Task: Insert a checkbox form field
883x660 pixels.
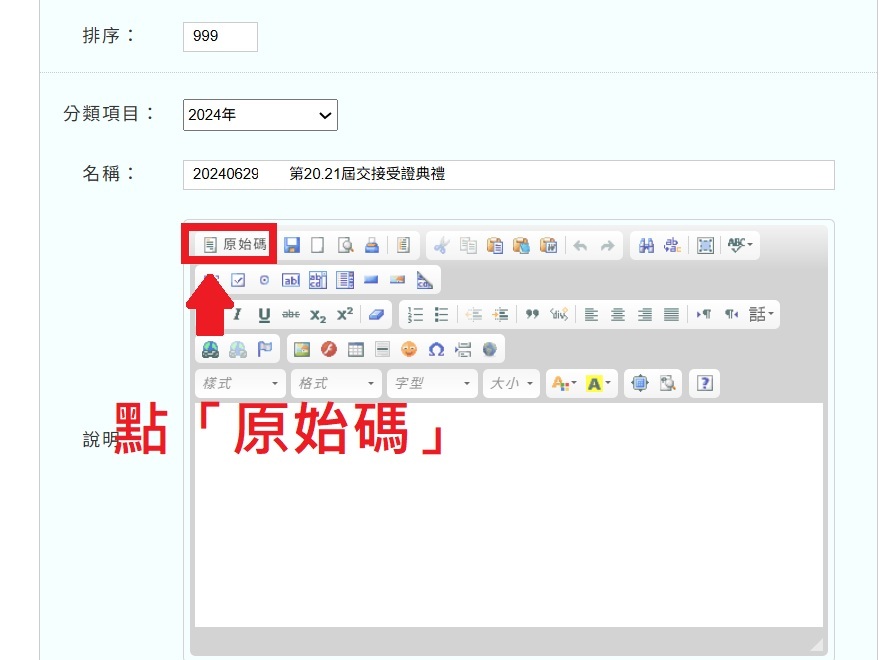Action: (x=238, y=280)
